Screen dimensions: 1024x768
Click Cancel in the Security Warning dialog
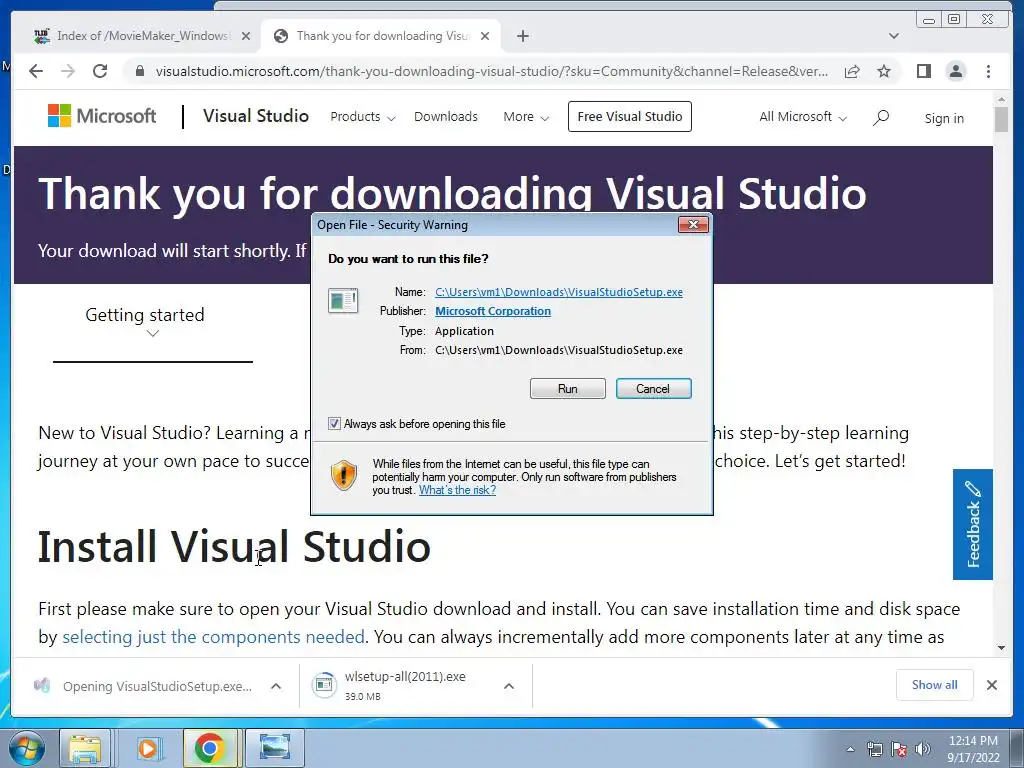pyautogui.click(x=653, y=389)
